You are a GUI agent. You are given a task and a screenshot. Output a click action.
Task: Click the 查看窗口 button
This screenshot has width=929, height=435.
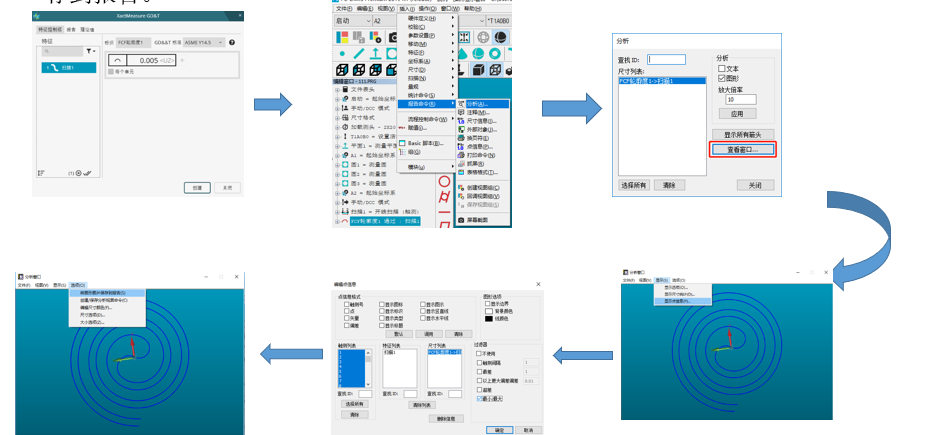click(x=742, y=149)
